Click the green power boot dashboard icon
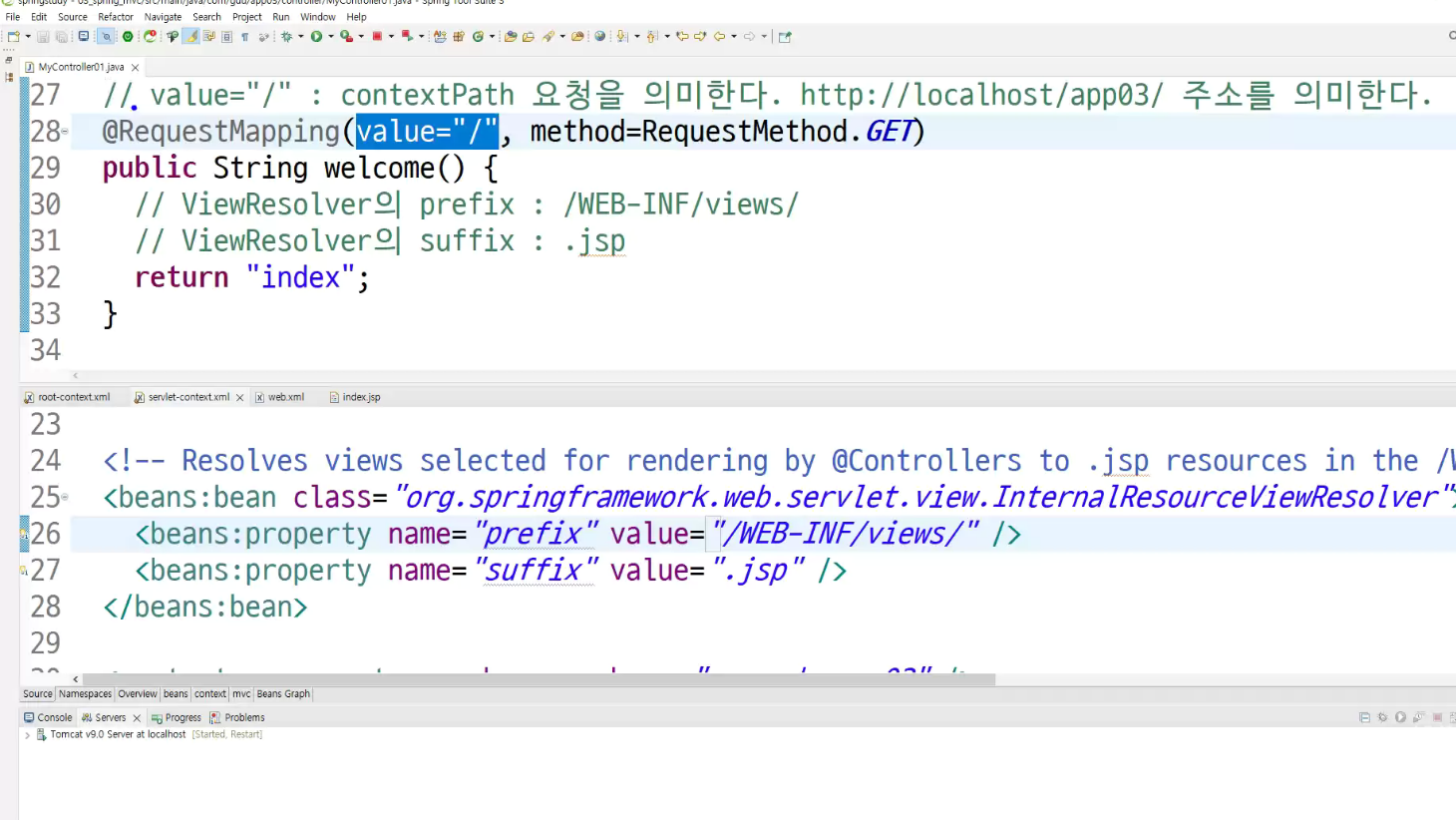 128,37
